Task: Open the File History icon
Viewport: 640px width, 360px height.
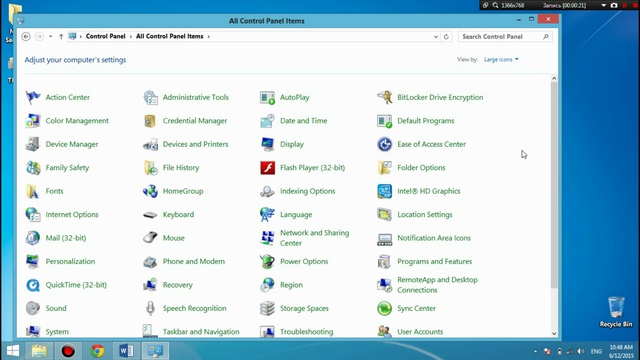Action: click(150, 168)
